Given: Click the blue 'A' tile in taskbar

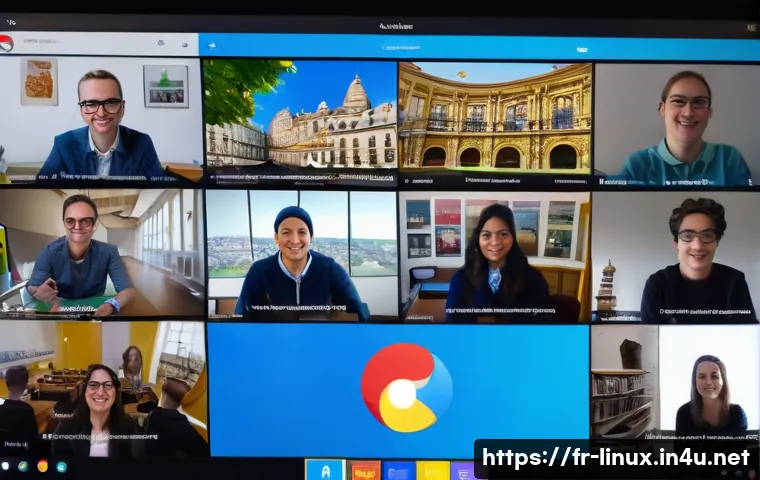Looking at the screenshot, I should (325, 470).
